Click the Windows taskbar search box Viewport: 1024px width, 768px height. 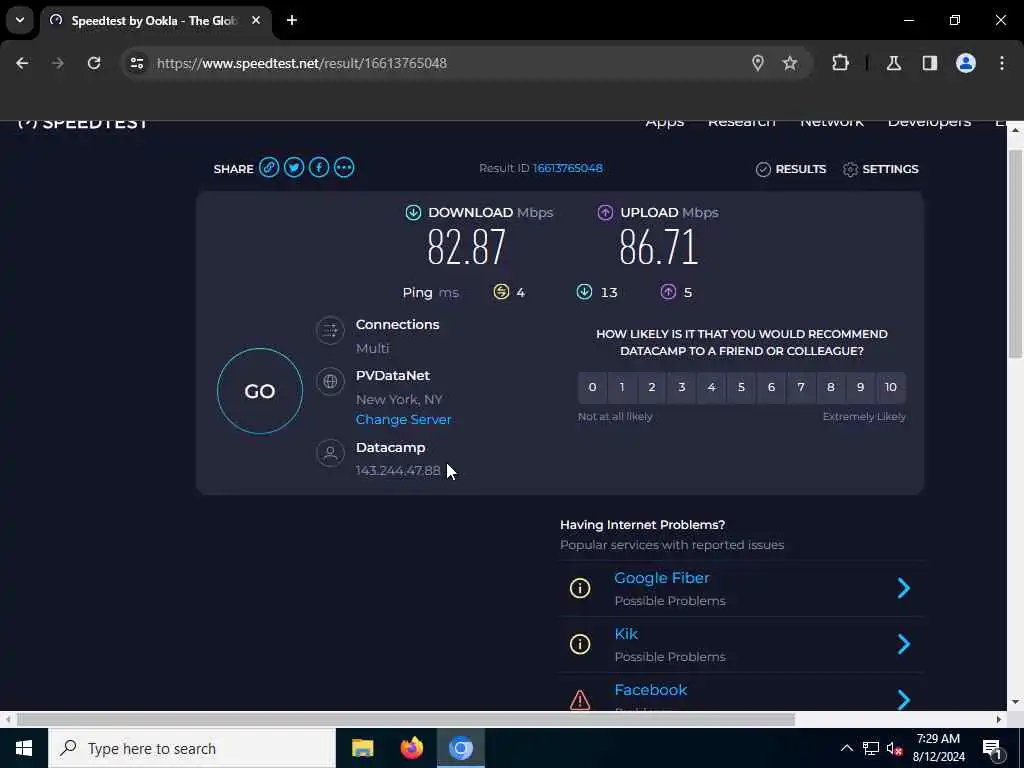192,748
